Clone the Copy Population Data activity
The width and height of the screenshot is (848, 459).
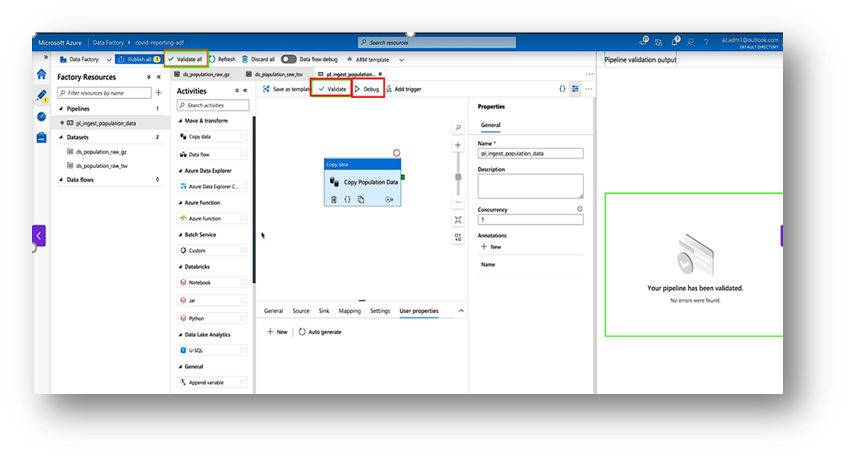point(361,199)
